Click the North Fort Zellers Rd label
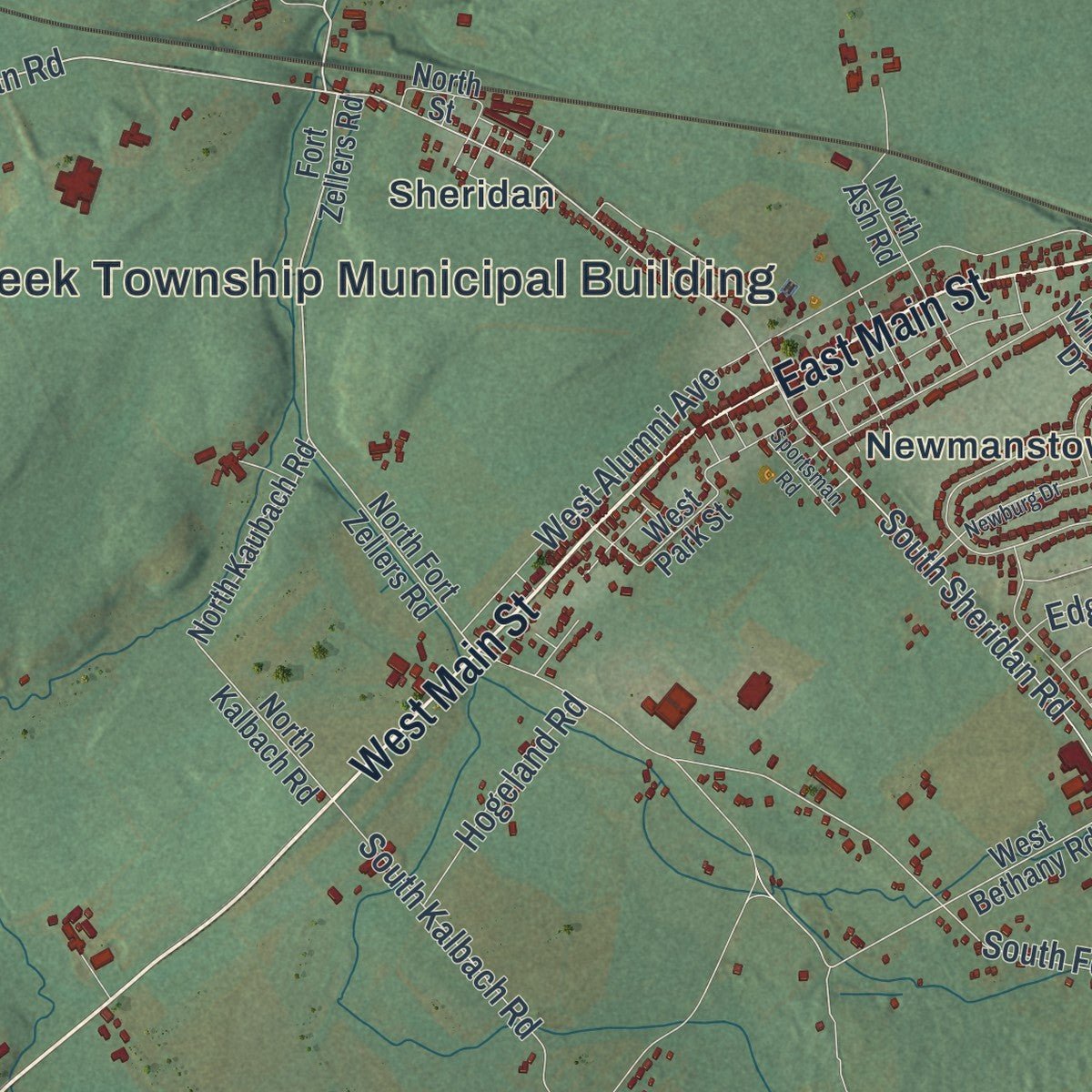The height and width of the screenshot is (1092, 1092). [x=401, y=556]
